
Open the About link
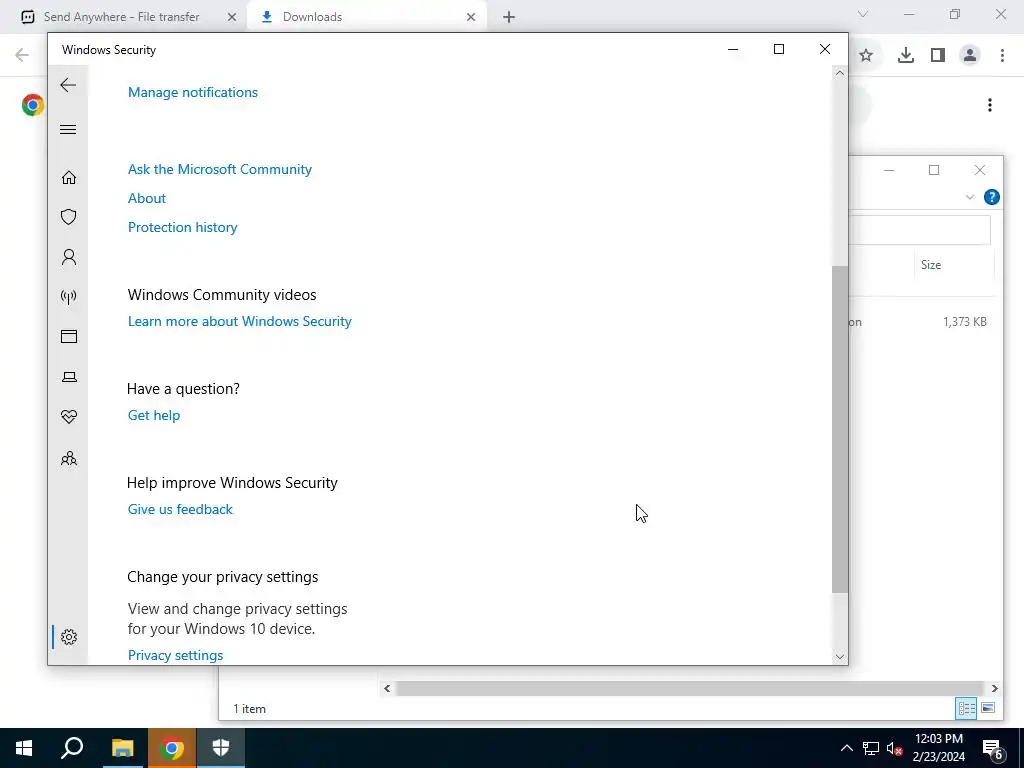(147, 198)
